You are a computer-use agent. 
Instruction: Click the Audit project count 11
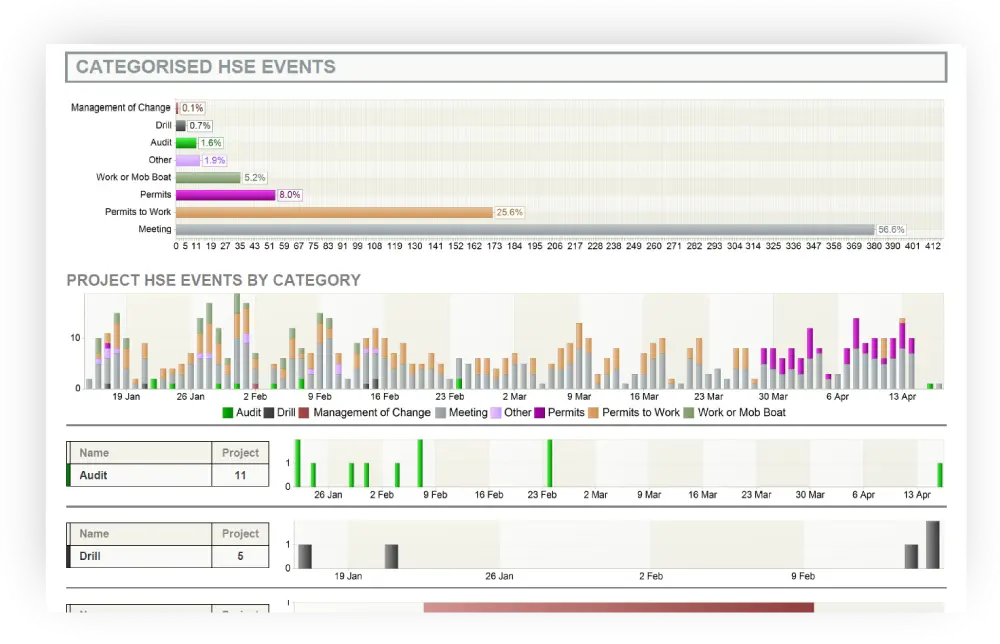(x=240, y=476)
